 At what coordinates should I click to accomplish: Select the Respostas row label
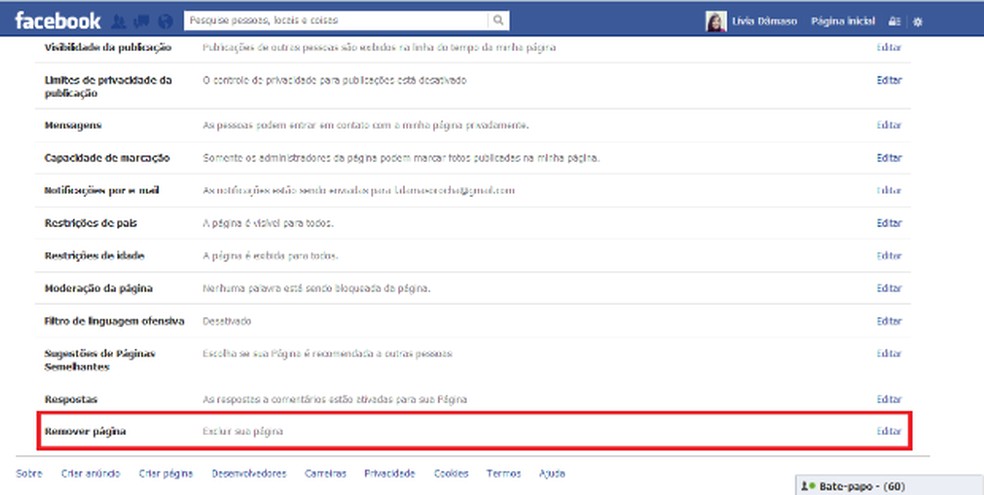tap(71, 400)
